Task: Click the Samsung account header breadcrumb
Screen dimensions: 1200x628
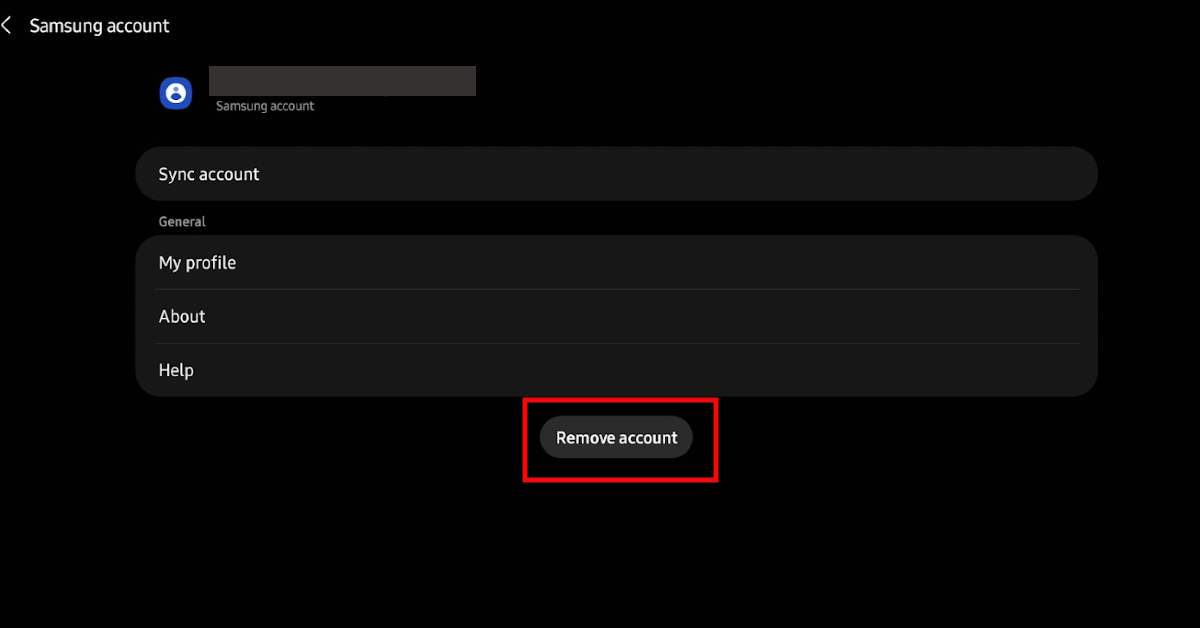Action: [x=100, y=24]
